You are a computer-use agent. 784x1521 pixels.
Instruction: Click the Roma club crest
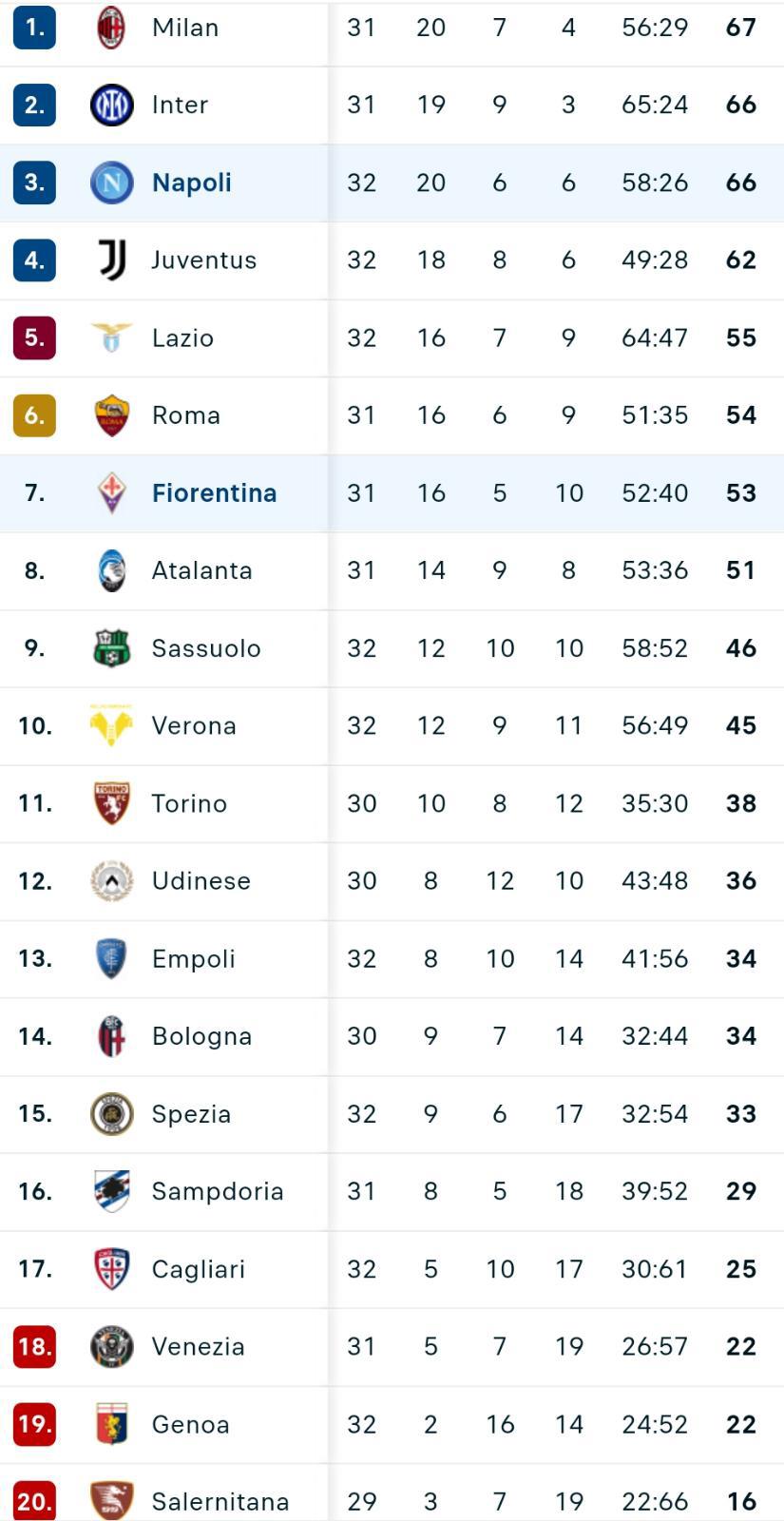[111, 415]
